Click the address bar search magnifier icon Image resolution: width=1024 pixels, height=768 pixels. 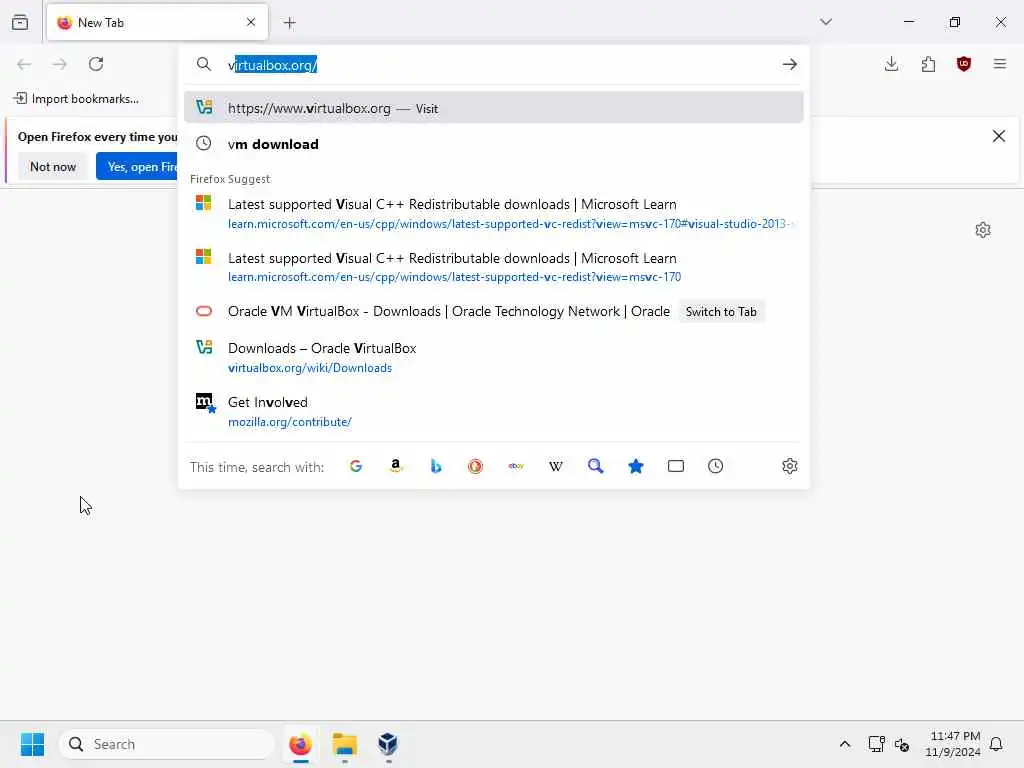204,64
